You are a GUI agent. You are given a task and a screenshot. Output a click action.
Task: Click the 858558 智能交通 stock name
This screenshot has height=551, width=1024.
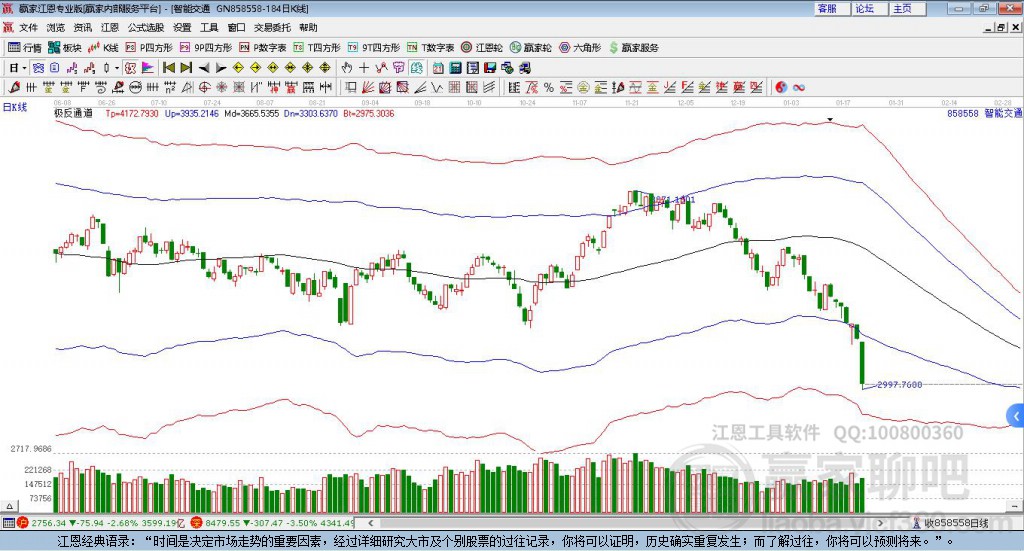[985, 114]
